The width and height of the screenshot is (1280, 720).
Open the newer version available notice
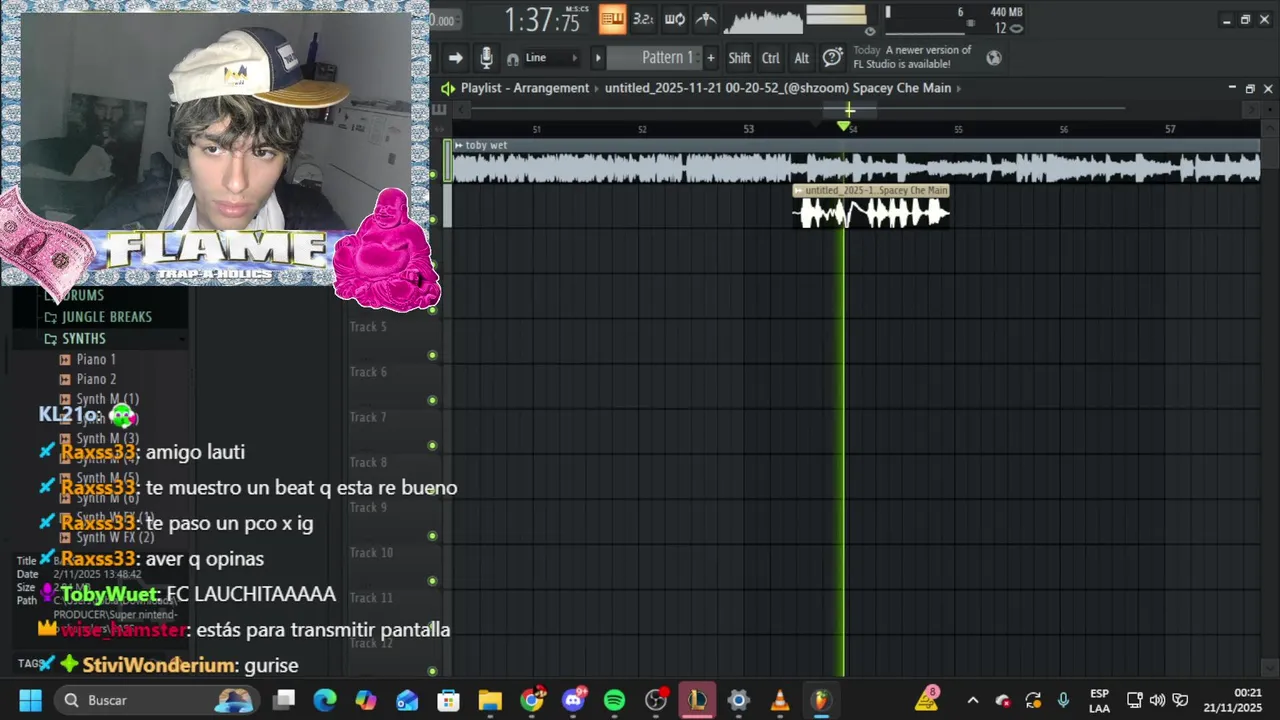point(912,57)
